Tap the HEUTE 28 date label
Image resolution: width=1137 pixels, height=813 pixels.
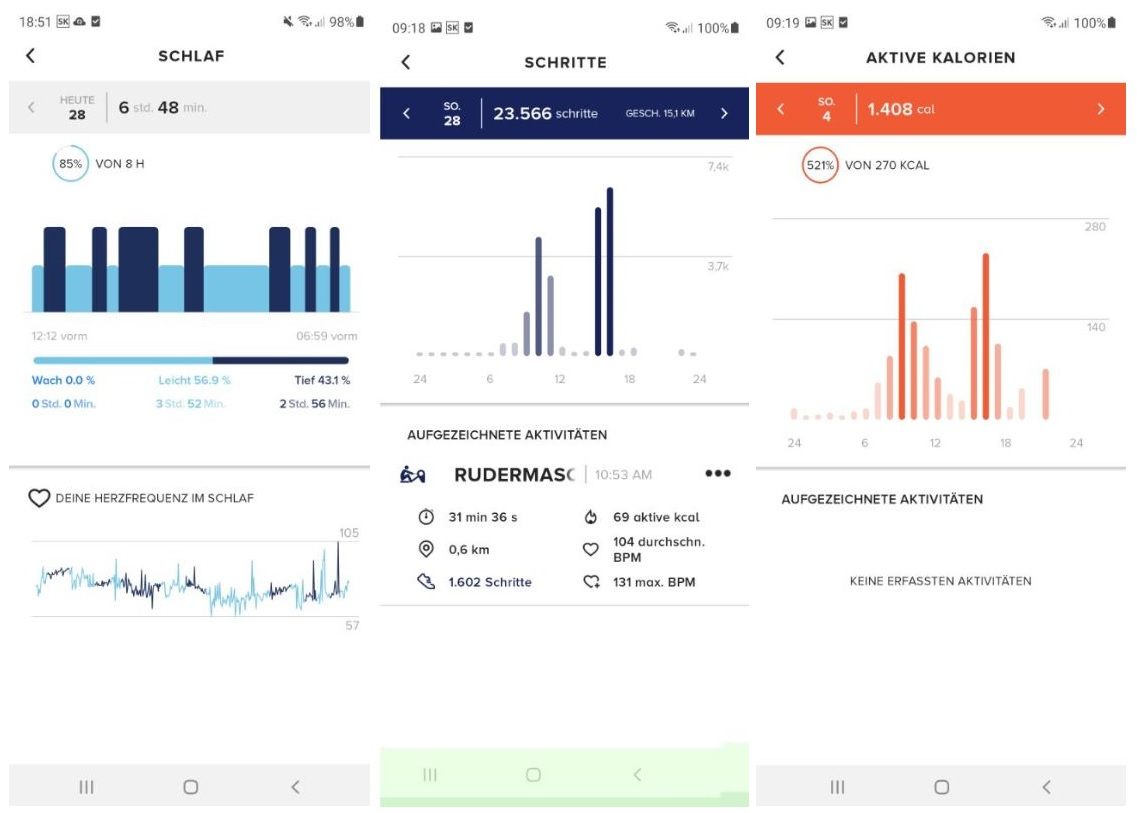click(75, 105)
